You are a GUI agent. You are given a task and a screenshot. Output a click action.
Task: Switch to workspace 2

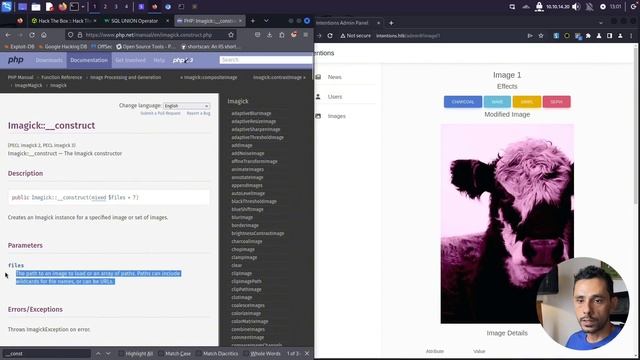pyautogui.click(x=105, y=7)
